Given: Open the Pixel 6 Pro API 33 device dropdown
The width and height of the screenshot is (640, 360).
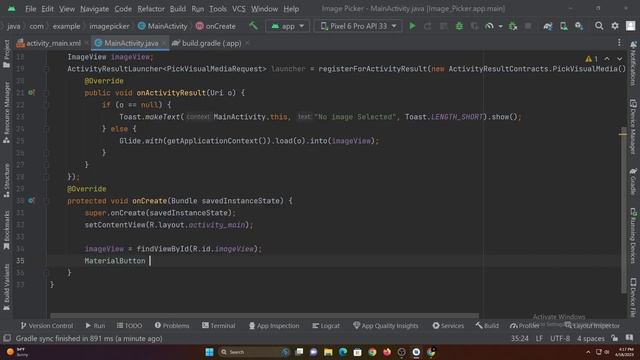Looking at the screenshot, I should [x=358, y=26].
